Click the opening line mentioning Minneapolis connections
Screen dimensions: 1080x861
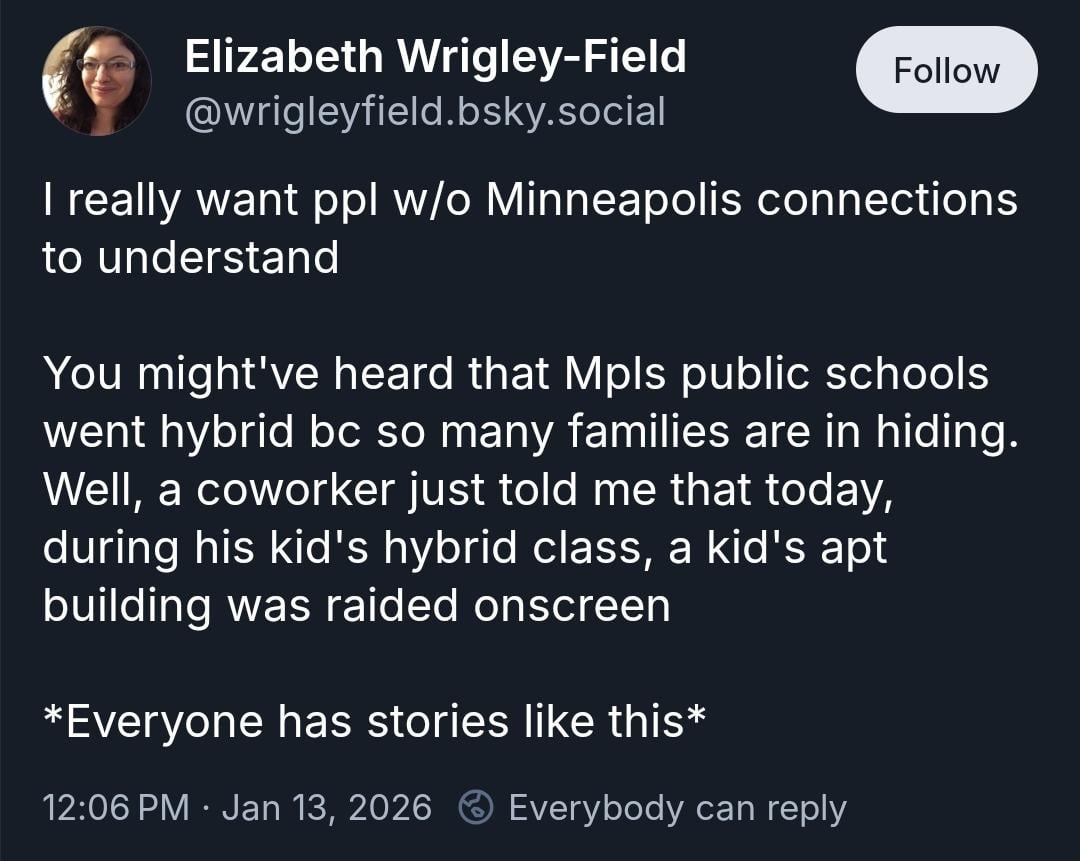point(530,199)
